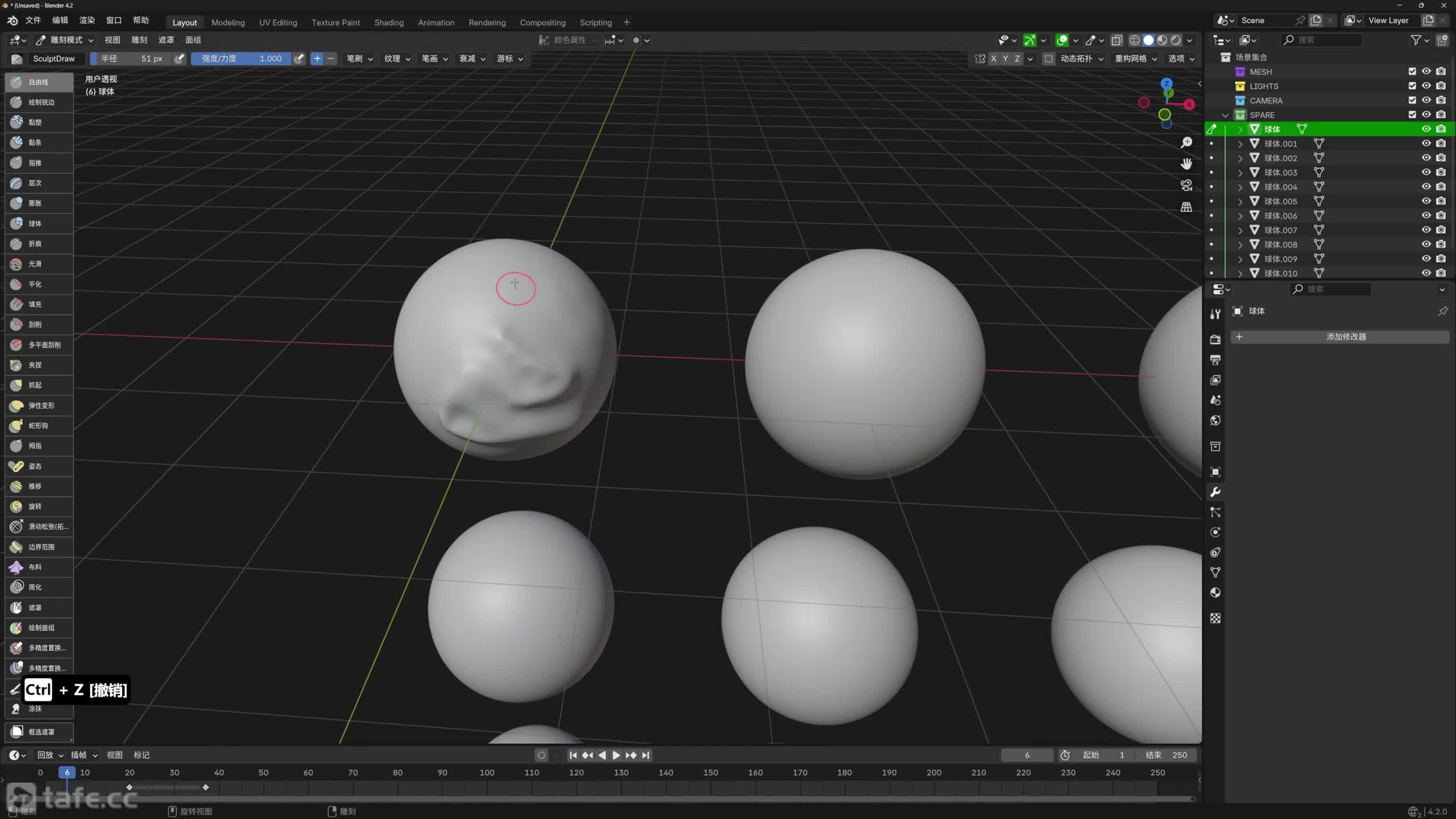Select the 绘制面组 (Draw Face Sets) brush

click(x=39, y=628)
